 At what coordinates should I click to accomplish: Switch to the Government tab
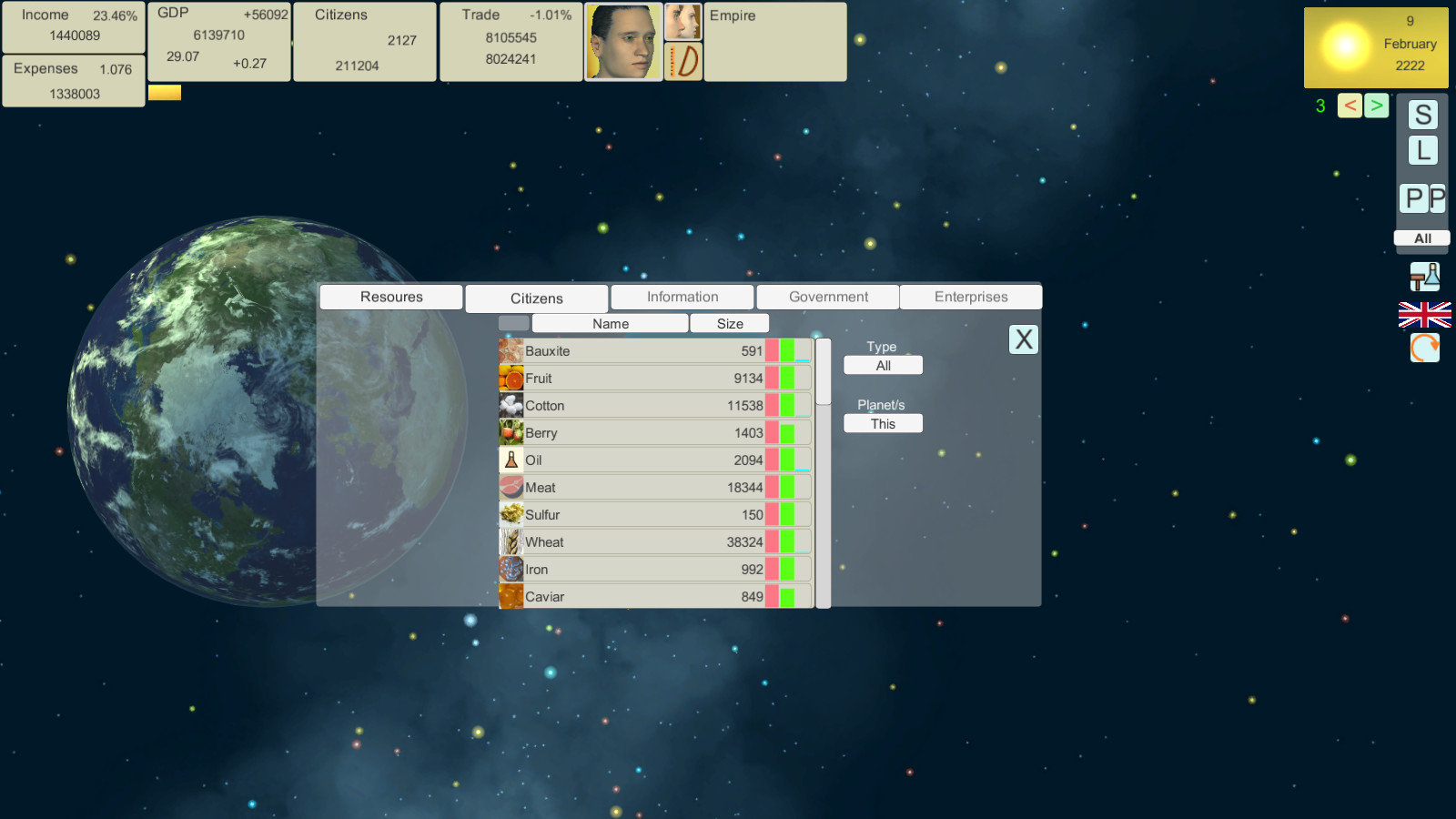[828, 297]
